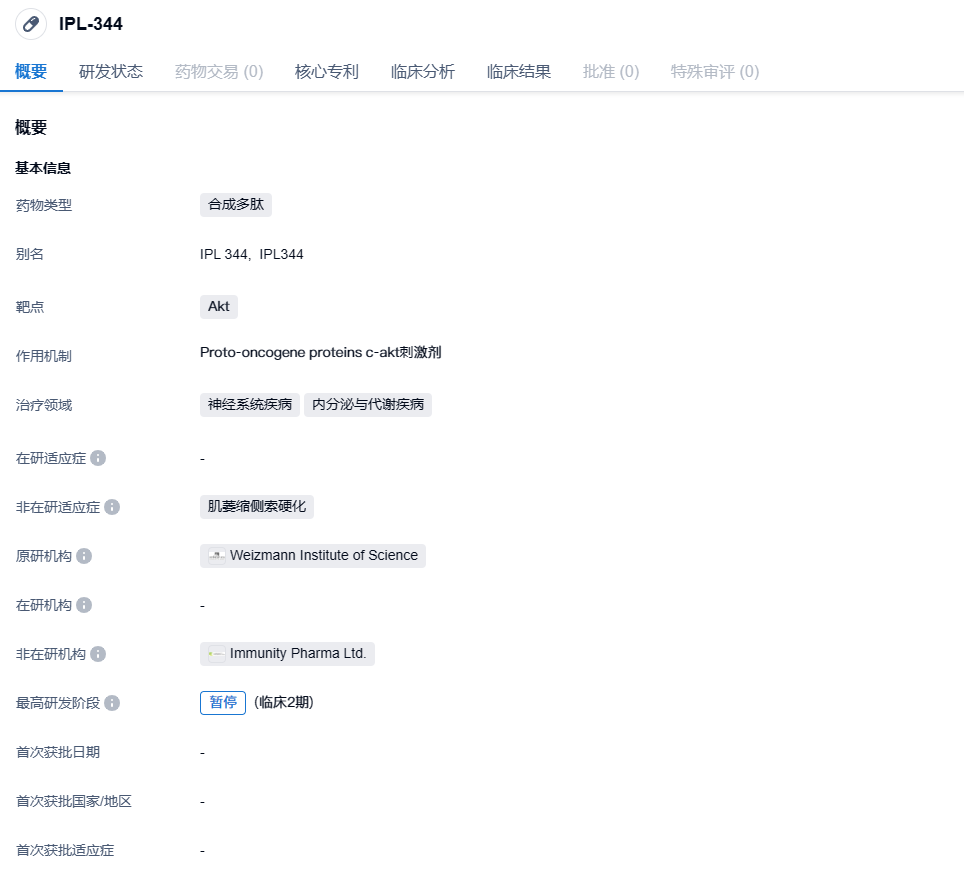
Task: Click info icon next to 非在研适应症
Action: pos(112,507)
